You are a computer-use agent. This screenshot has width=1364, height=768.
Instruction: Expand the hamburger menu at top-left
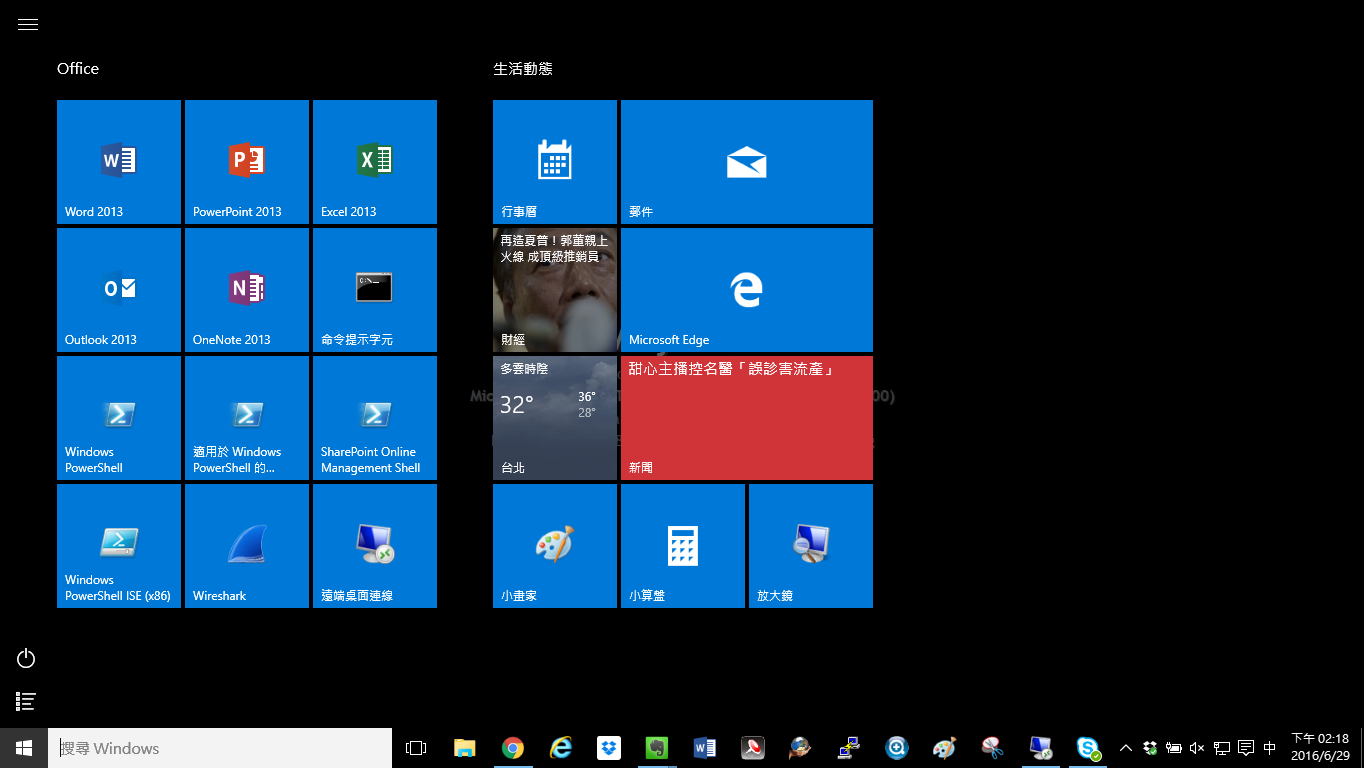point(28,25)
